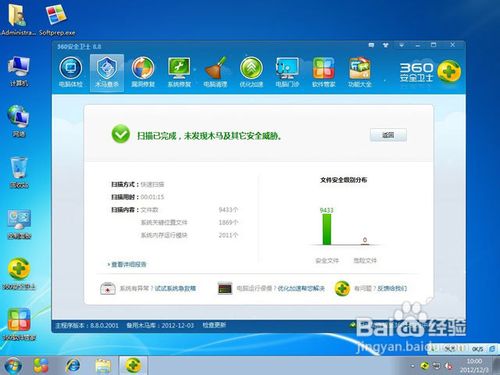Try the 试试系统急救箱 link

pyautogui.click(x=175, y=288)
